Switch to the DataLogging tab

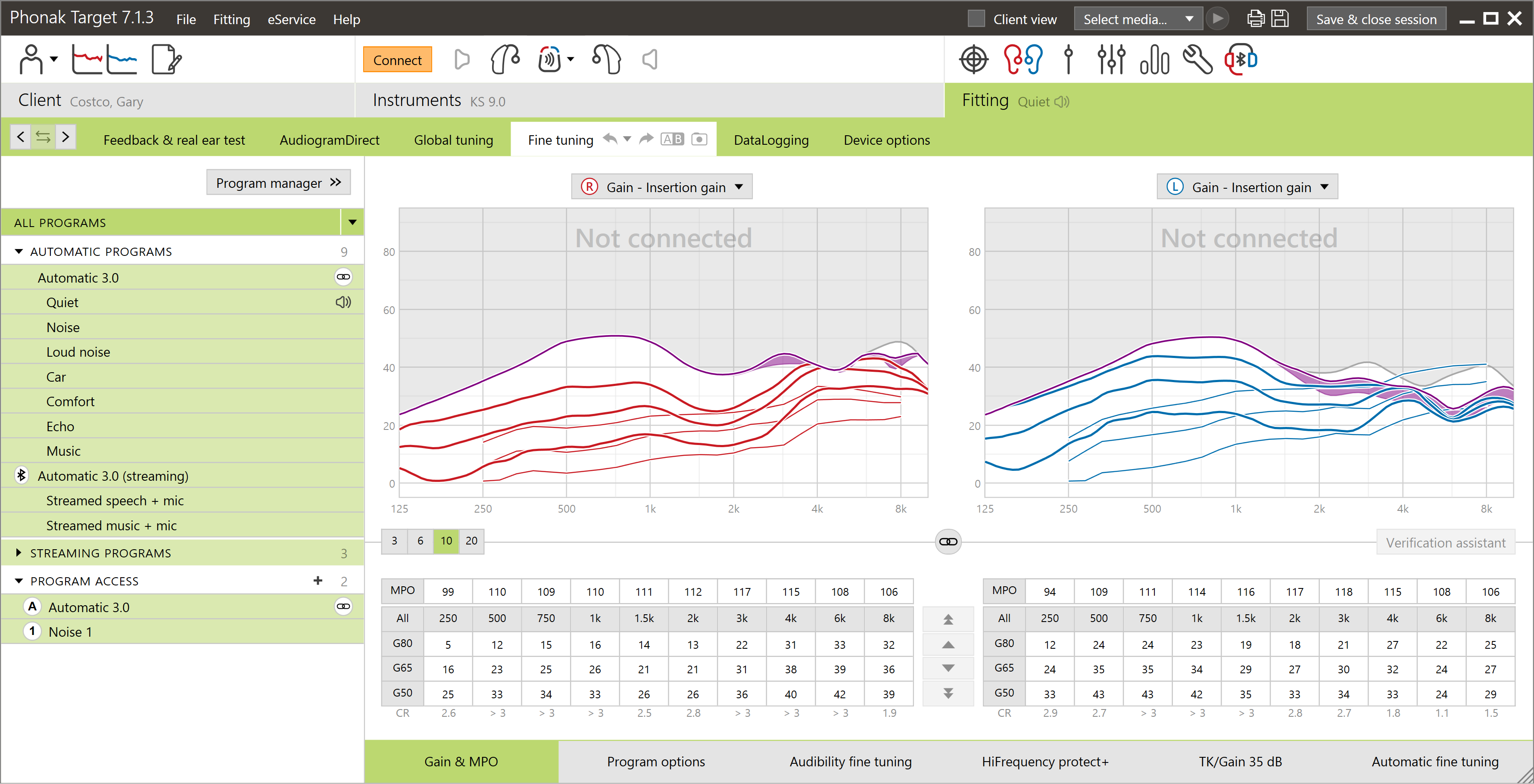[771, 140]
